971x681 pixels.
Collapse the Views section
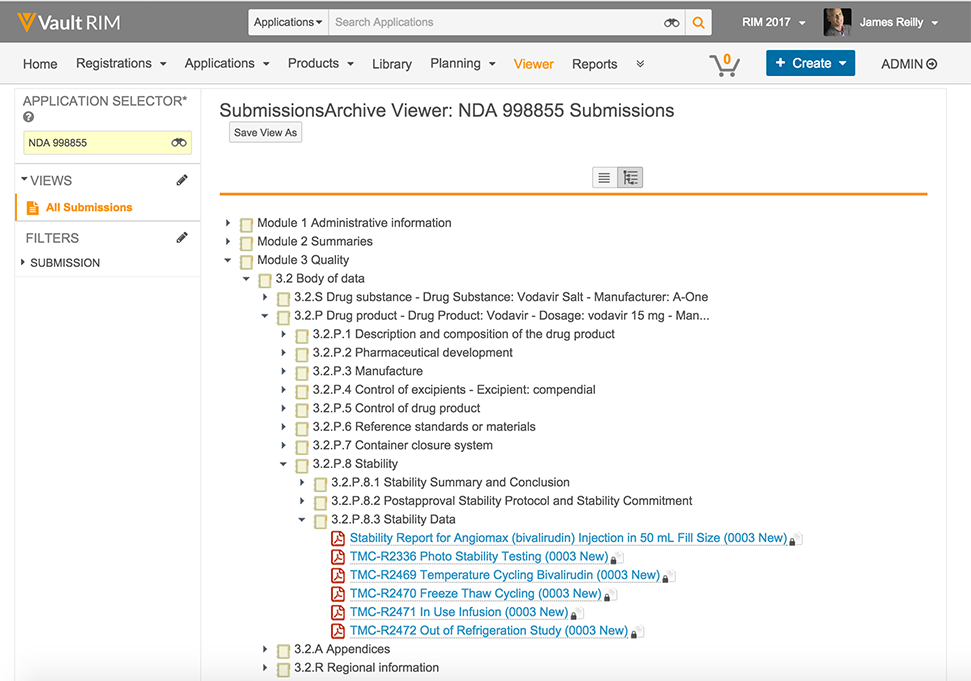(x=24, y=180)
